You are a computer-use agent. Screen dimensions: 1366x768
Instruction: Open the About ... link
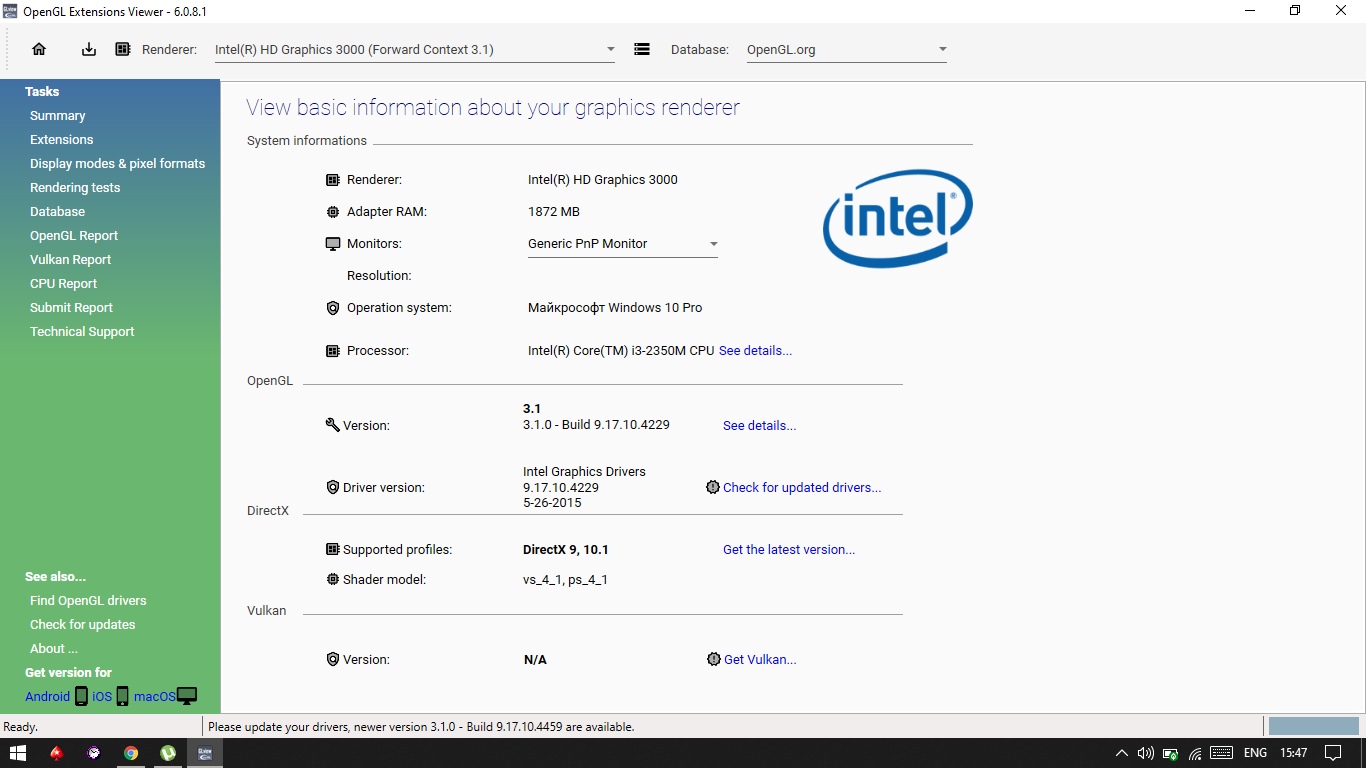(x=54, y=649)
